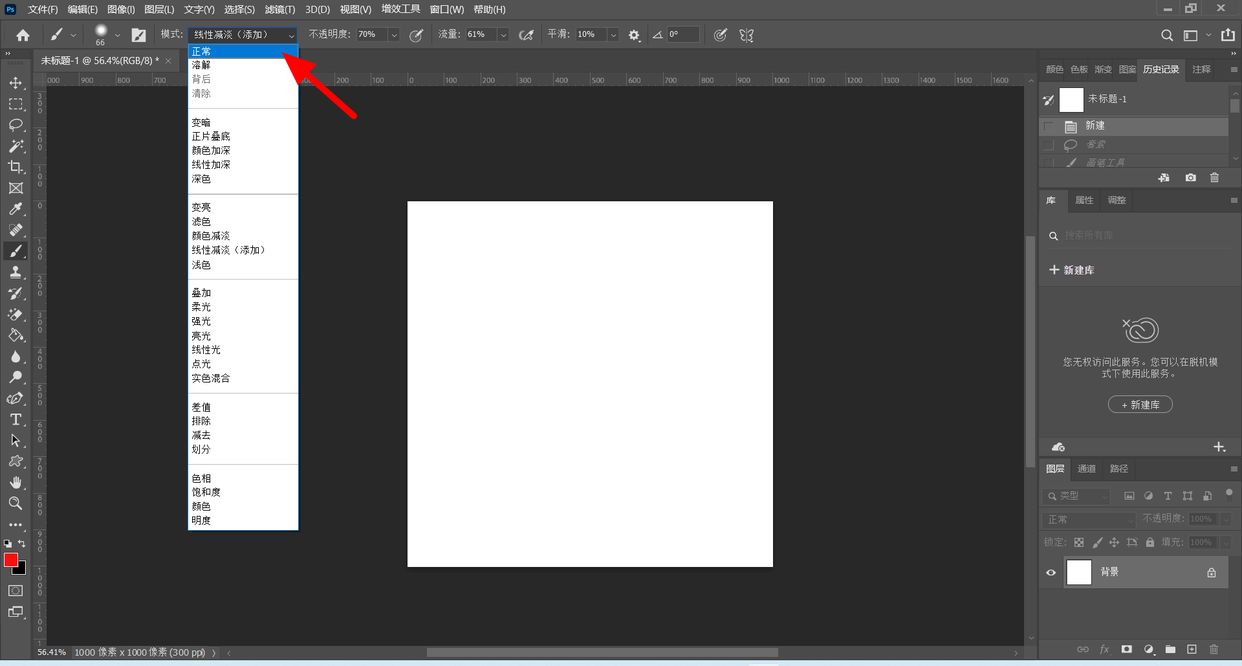The width and height of the screenshot is (1242, 666).
Task: Select the Move tool
Action: (x=16, y=83)
